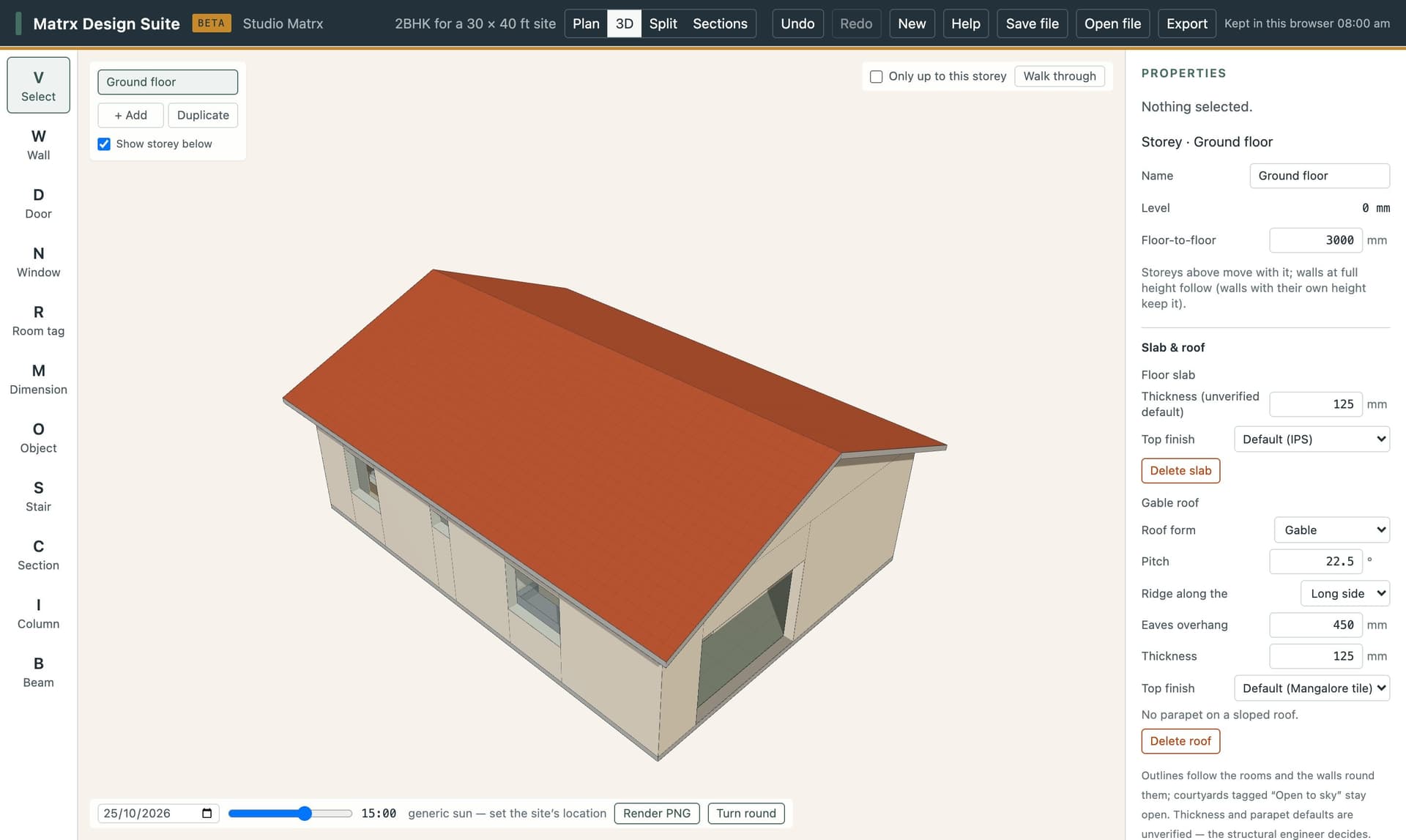Open the Sections view tab
1406x840 pixels.
tap(720, 23)
